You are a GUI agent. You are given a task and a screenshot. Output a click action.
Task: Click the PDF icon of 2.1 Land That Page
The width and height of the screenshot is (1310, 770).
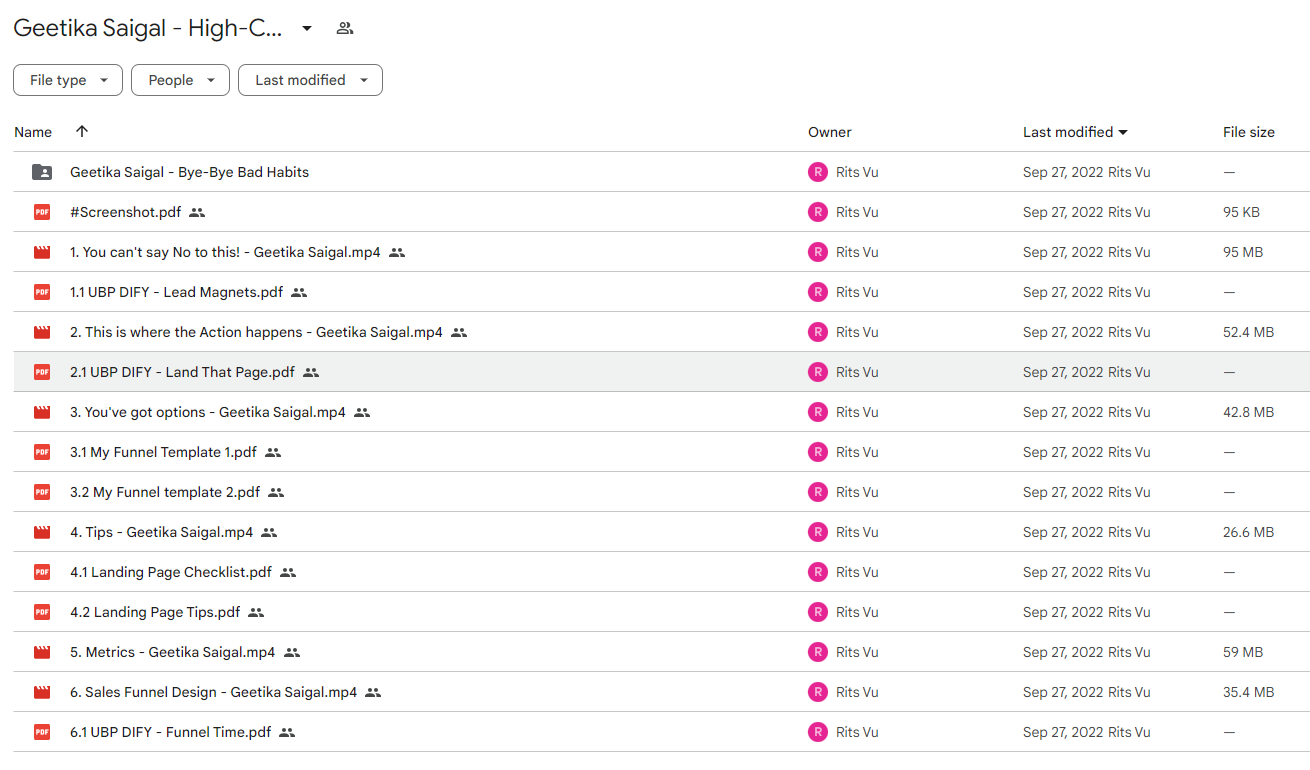click(x=42, y=372)
